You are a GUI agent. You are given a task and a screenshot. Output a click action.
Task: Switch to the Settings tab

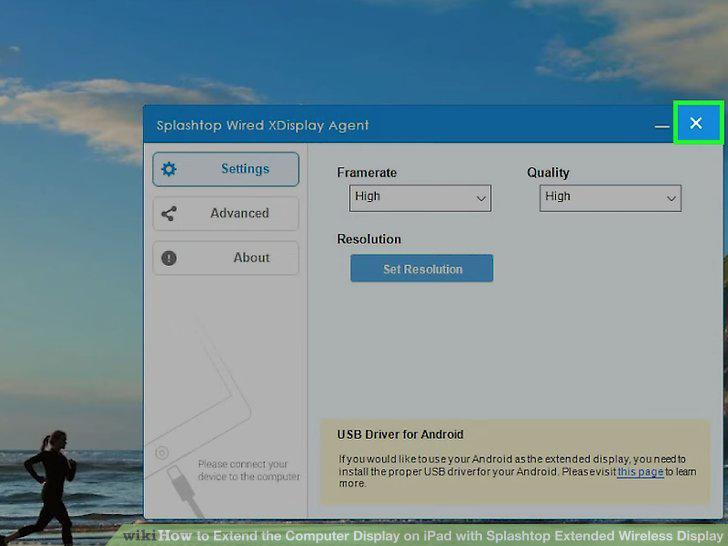point(226,169)
